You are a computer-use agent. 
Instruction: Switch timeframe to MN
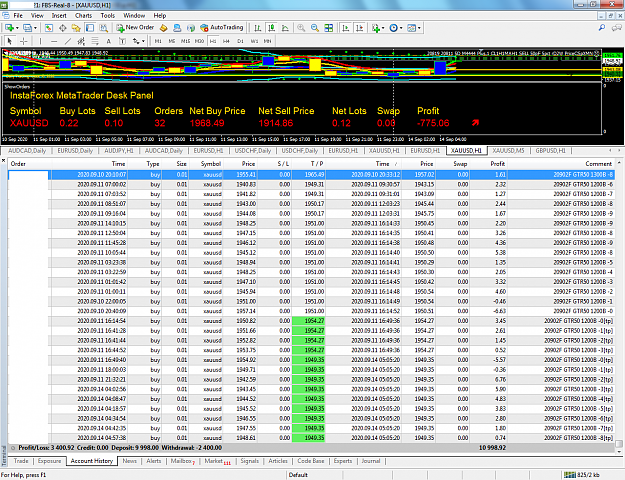point(267,41)
